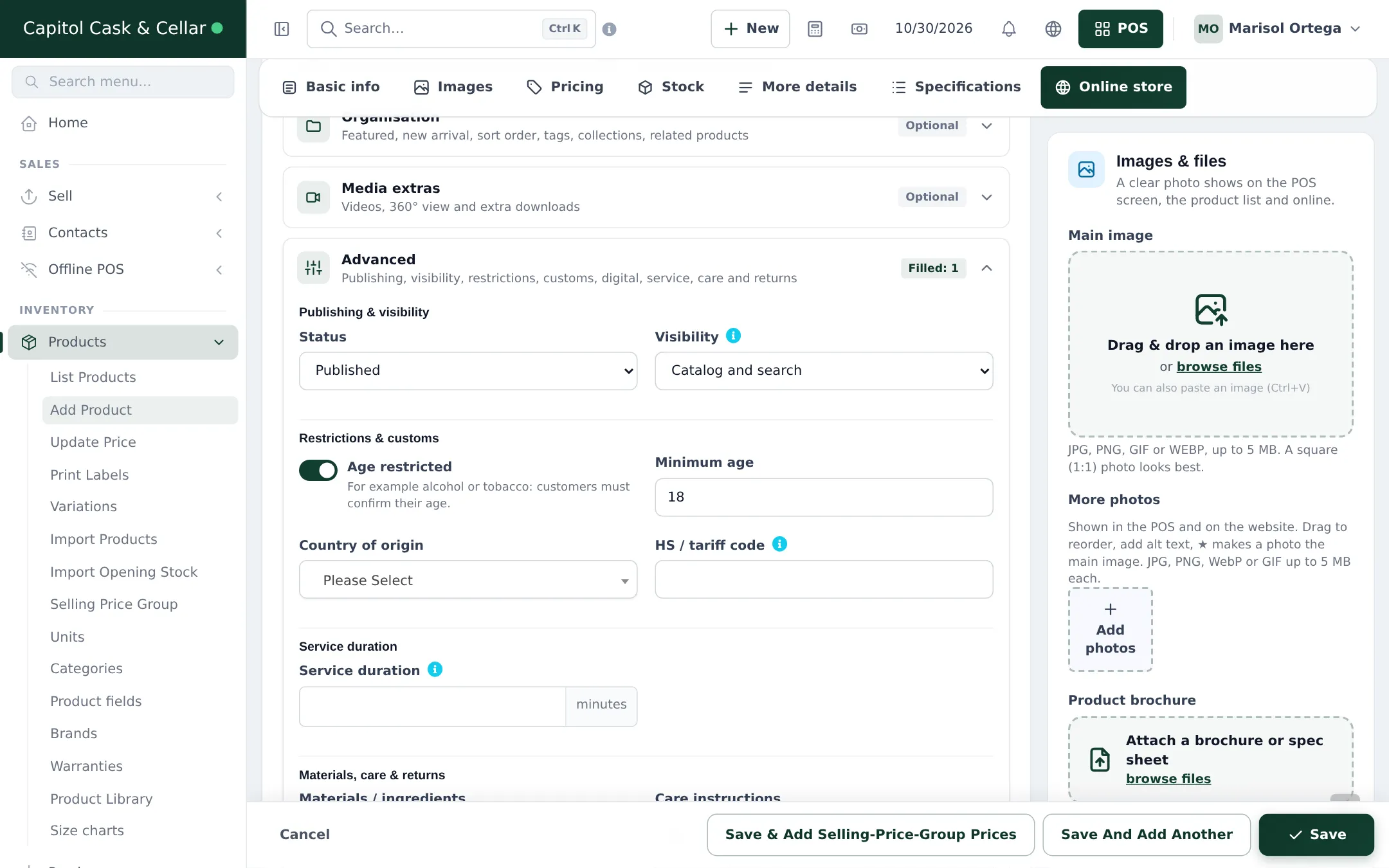Open Selling Price Group in sidebar
This screenshot has height=868, width=1389.
pos(114,604)
